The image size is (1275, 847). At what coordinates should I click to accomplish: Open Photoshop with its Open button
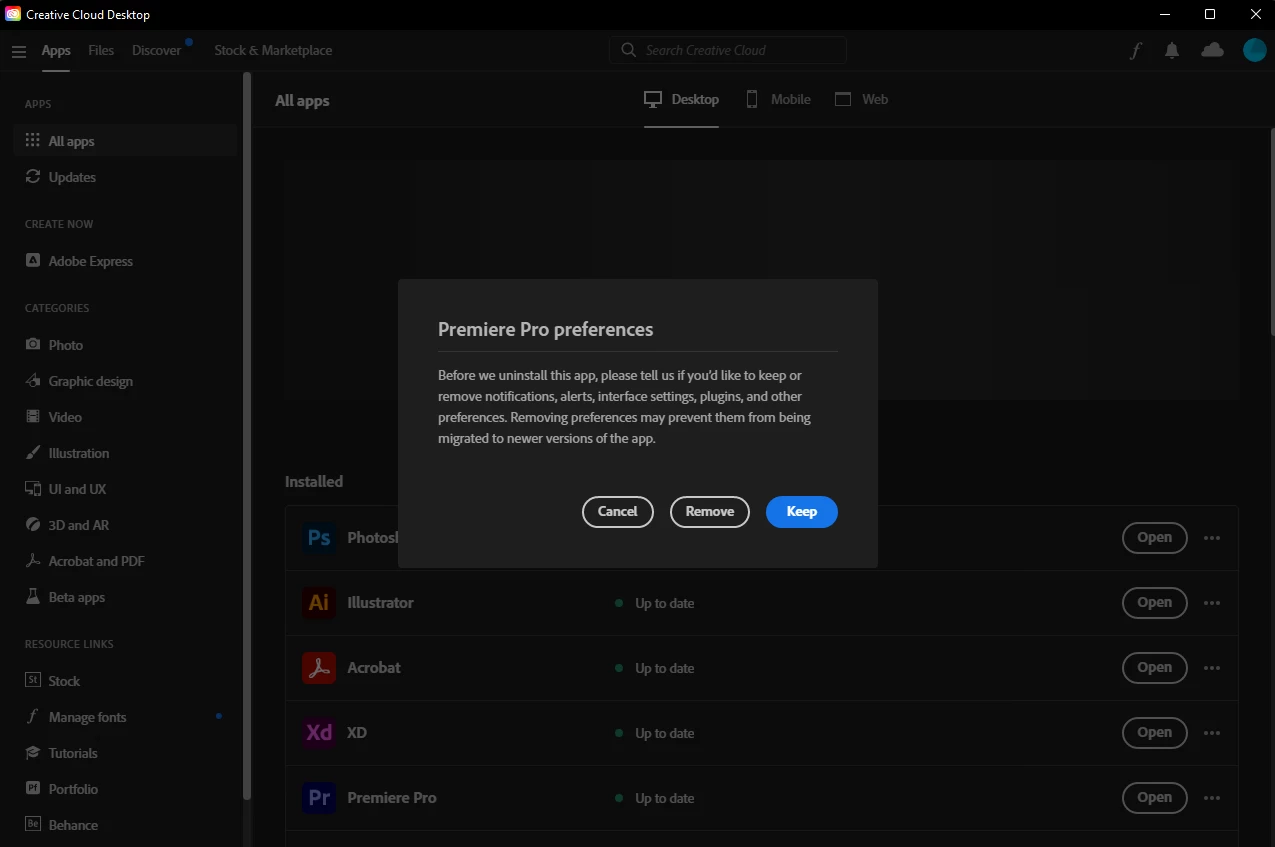coord(1154,538)
